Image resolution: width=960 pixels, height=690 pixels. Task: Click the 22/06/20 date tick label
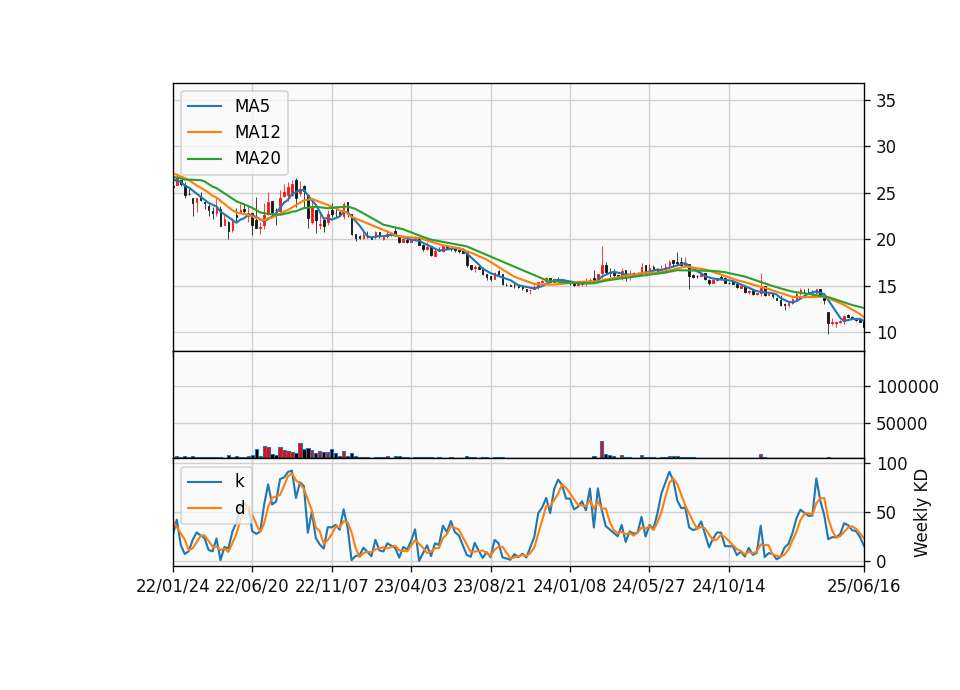click(x=252, y=586)
